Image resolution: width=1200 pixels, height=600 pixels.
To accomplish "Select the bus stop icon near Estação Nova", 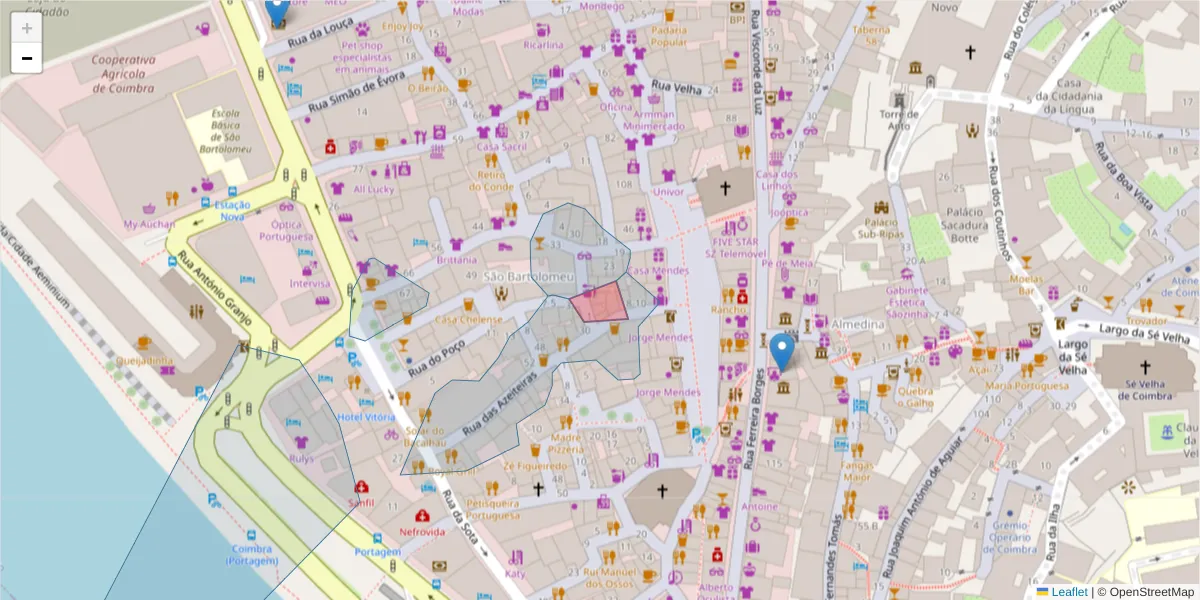I will pyautogui.click(x=205, y=201).
